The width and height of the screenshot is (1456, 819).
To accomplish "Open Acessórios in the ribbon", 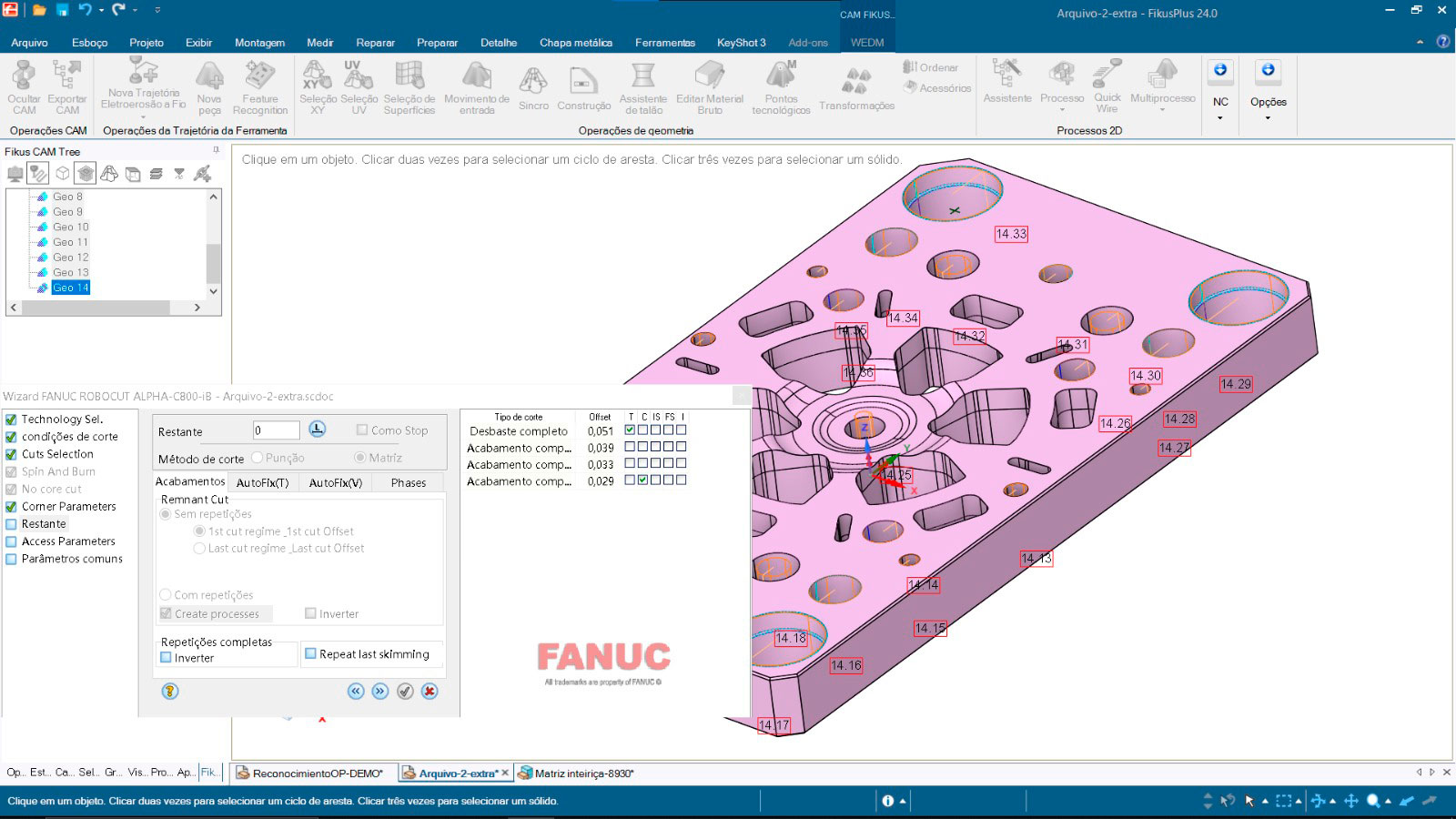I will (x=937, y=87).
